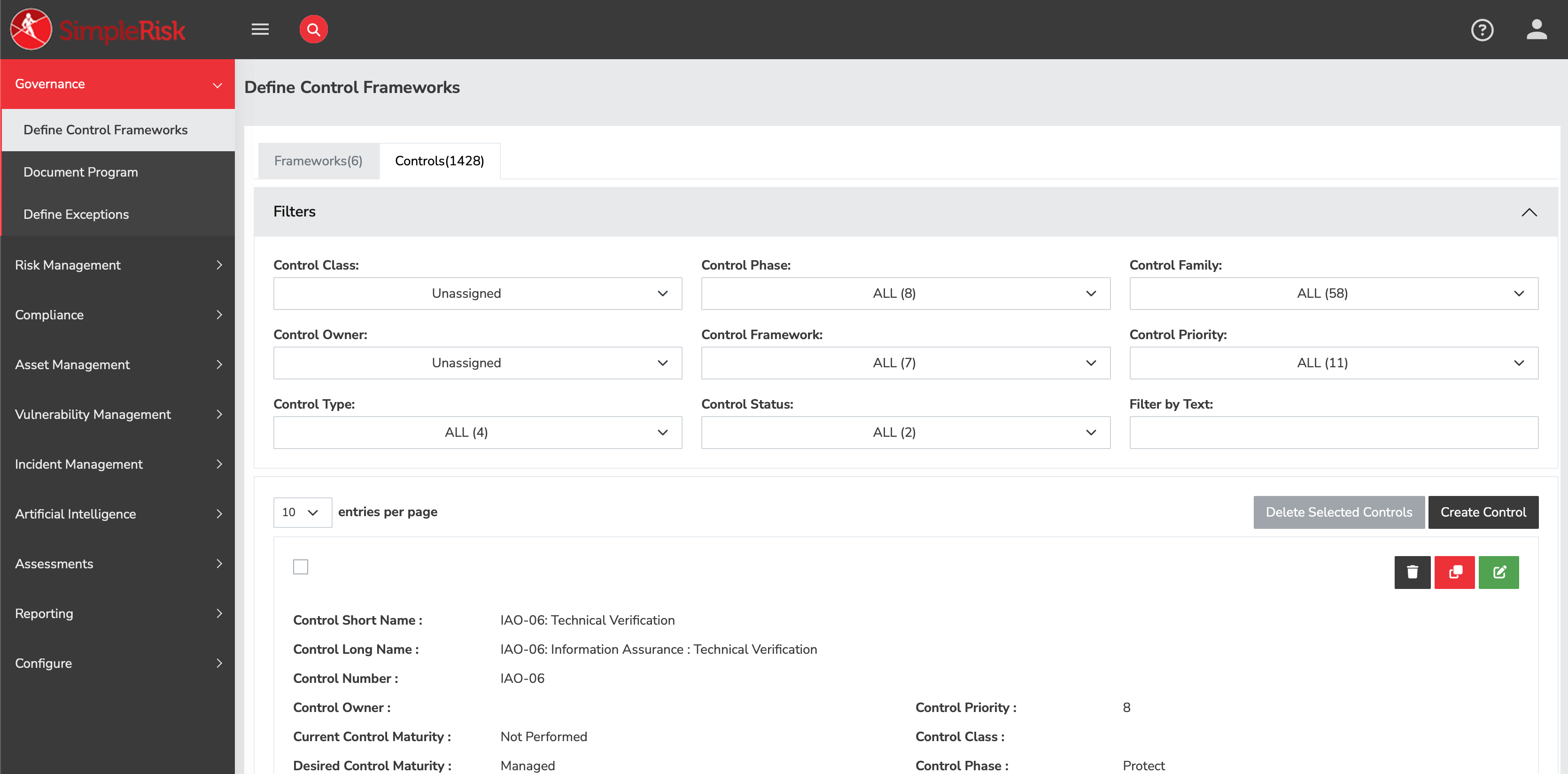Click inside the Filter by Text field
The width and height of the screenshot is (1568, 774).
click(1333, 432)
